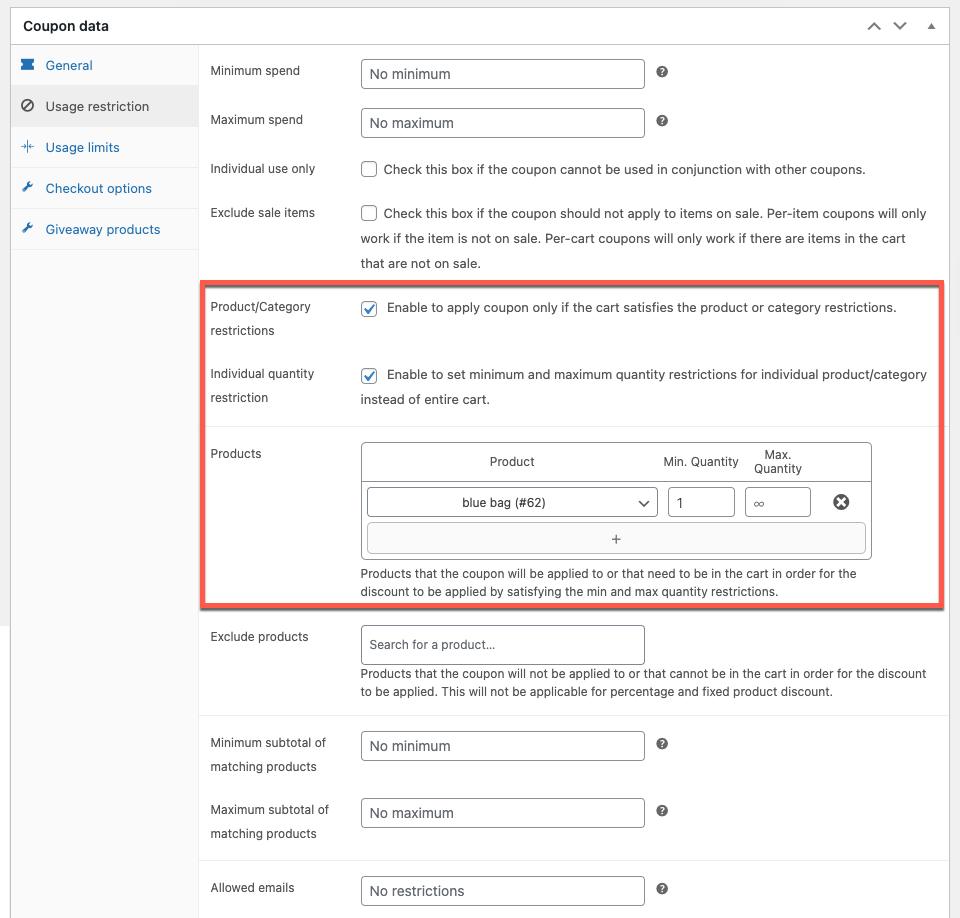Collapse the Coupon data panel
The image size is (960, 918).
pyautogui.click(x=931, y=26)
